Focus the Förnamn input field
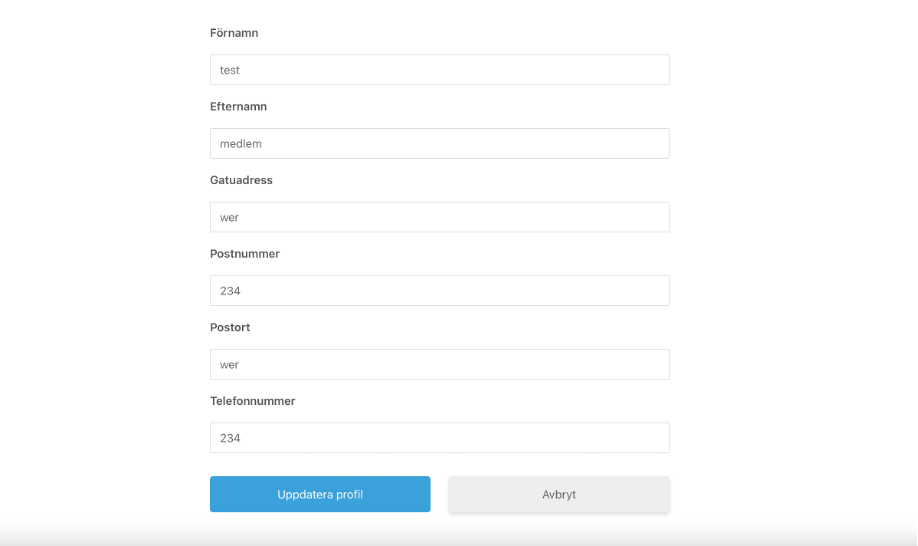This screenshot has width=918, height=546. point(440,70)
